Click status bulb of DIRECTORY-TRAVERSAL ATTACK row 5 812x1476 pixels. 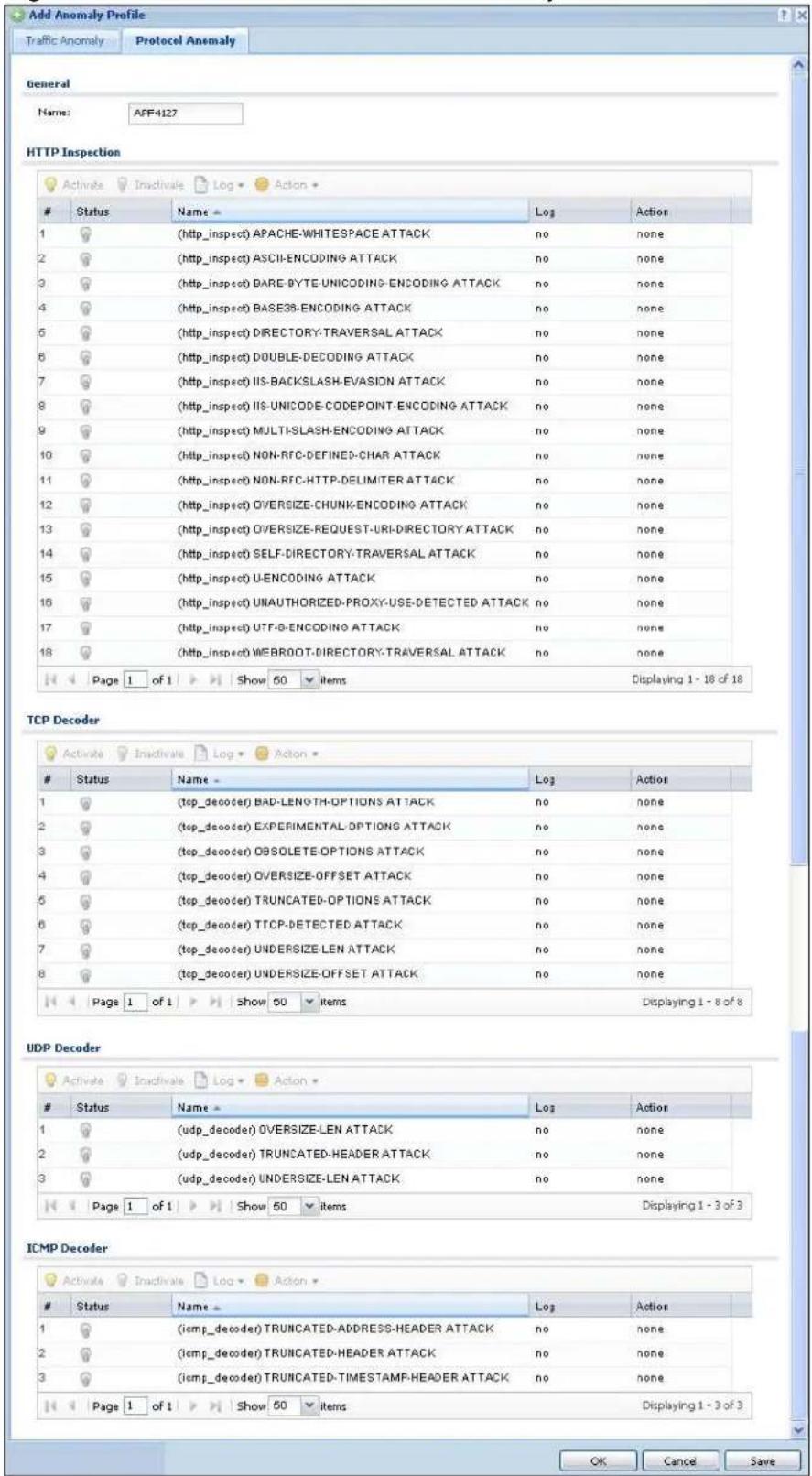pos(86,333)
